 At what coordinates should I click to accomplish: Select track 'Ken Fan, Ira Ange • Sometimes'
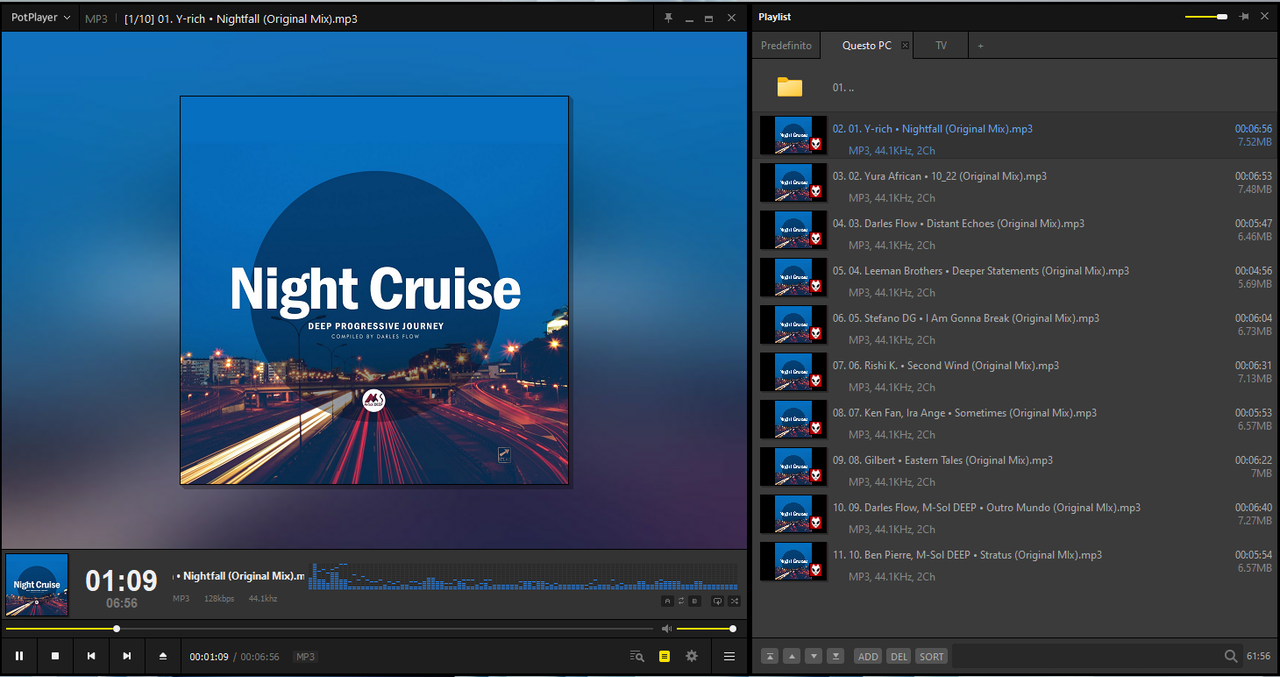[1016, 419]
